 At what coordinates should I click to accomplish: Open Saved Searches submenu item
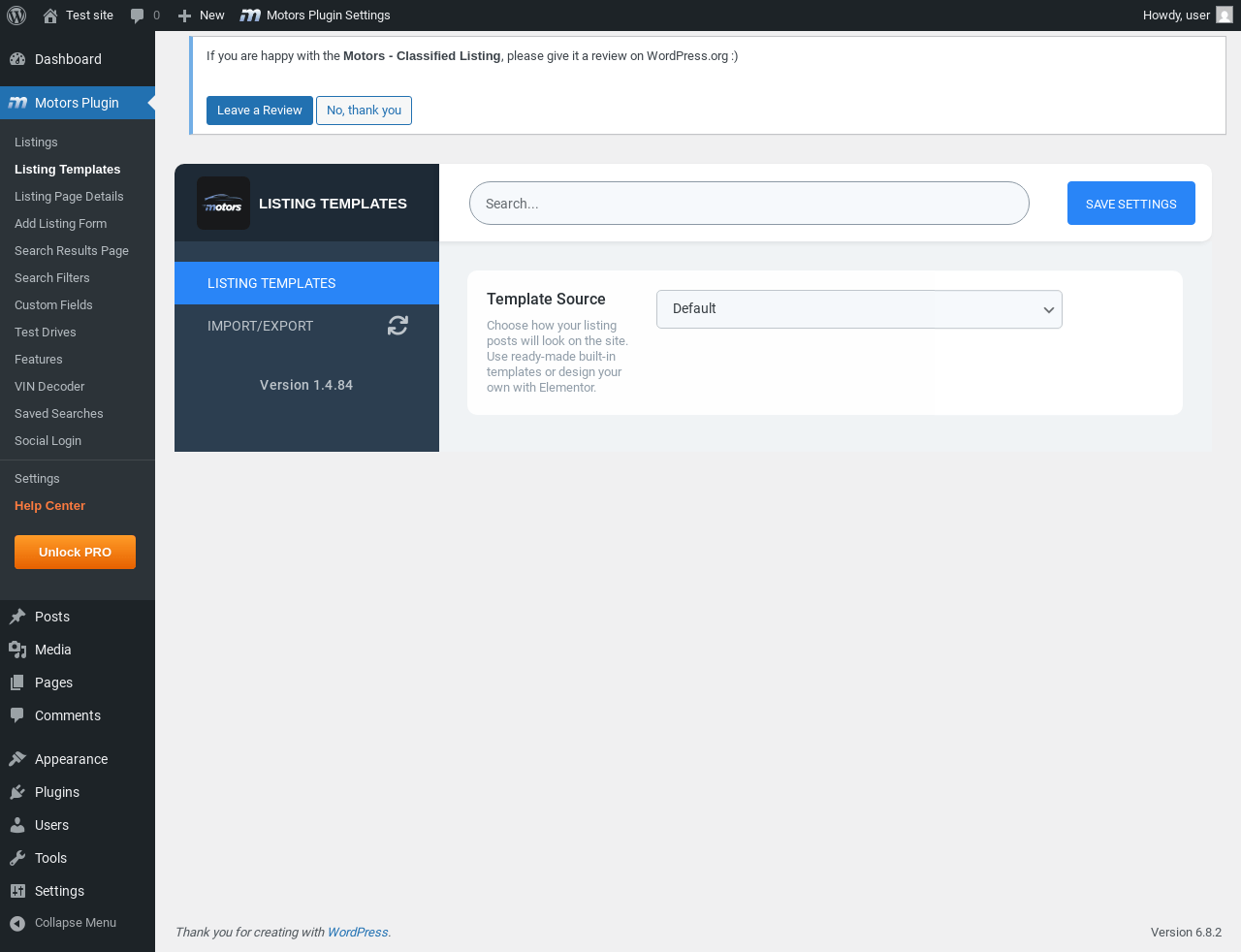coord(59,414)
